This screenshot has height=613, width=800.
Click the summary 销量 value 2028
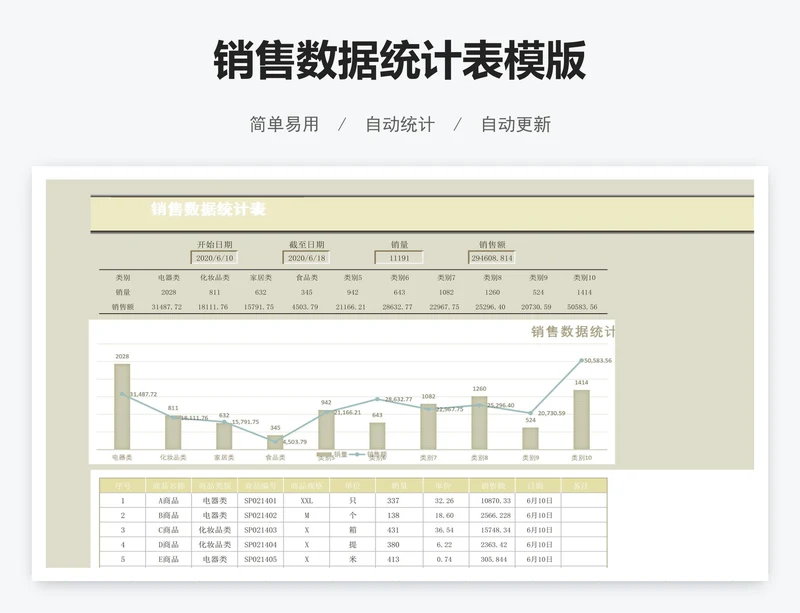click(168, 292)
